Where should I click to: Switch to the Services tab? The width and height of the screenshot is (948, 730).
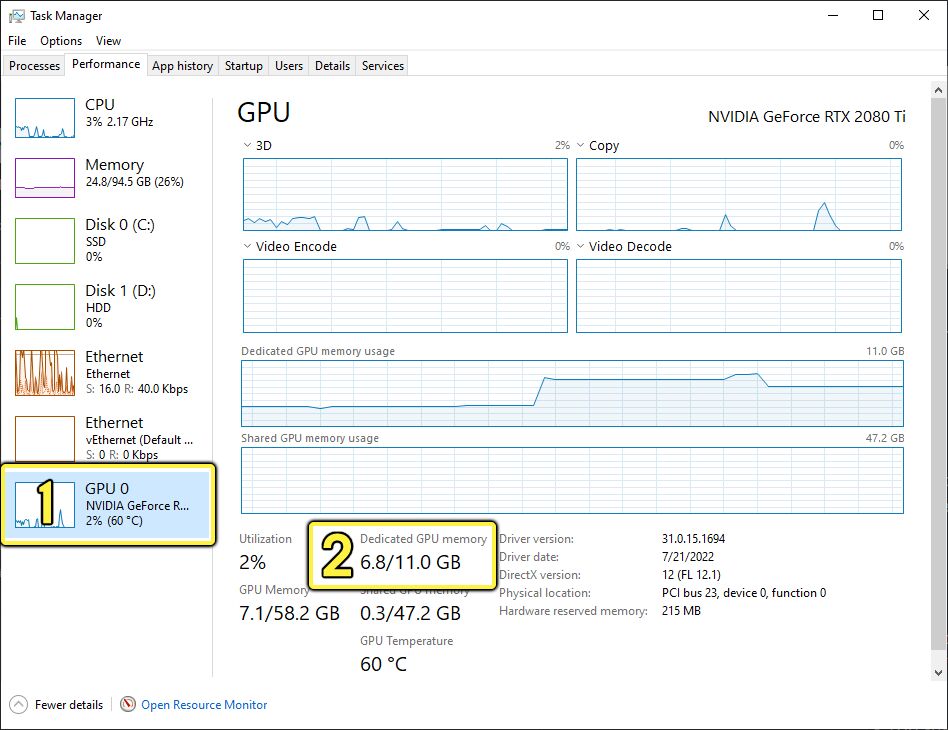click(381, 65)
